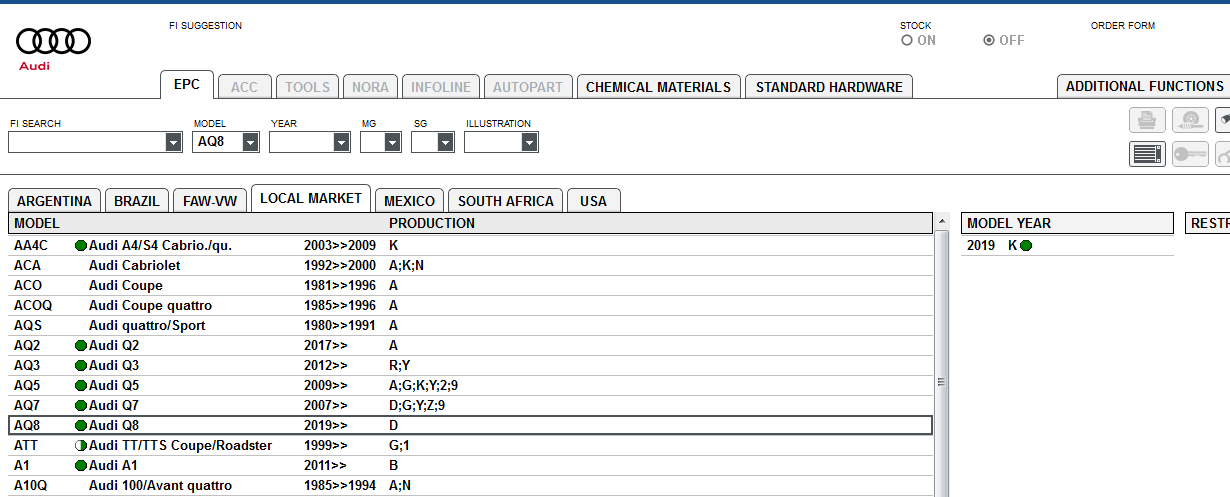The width and height of the screenshot is (1230, 497).
Task: Open the TOOLS tab
Action: click(308, 87)
